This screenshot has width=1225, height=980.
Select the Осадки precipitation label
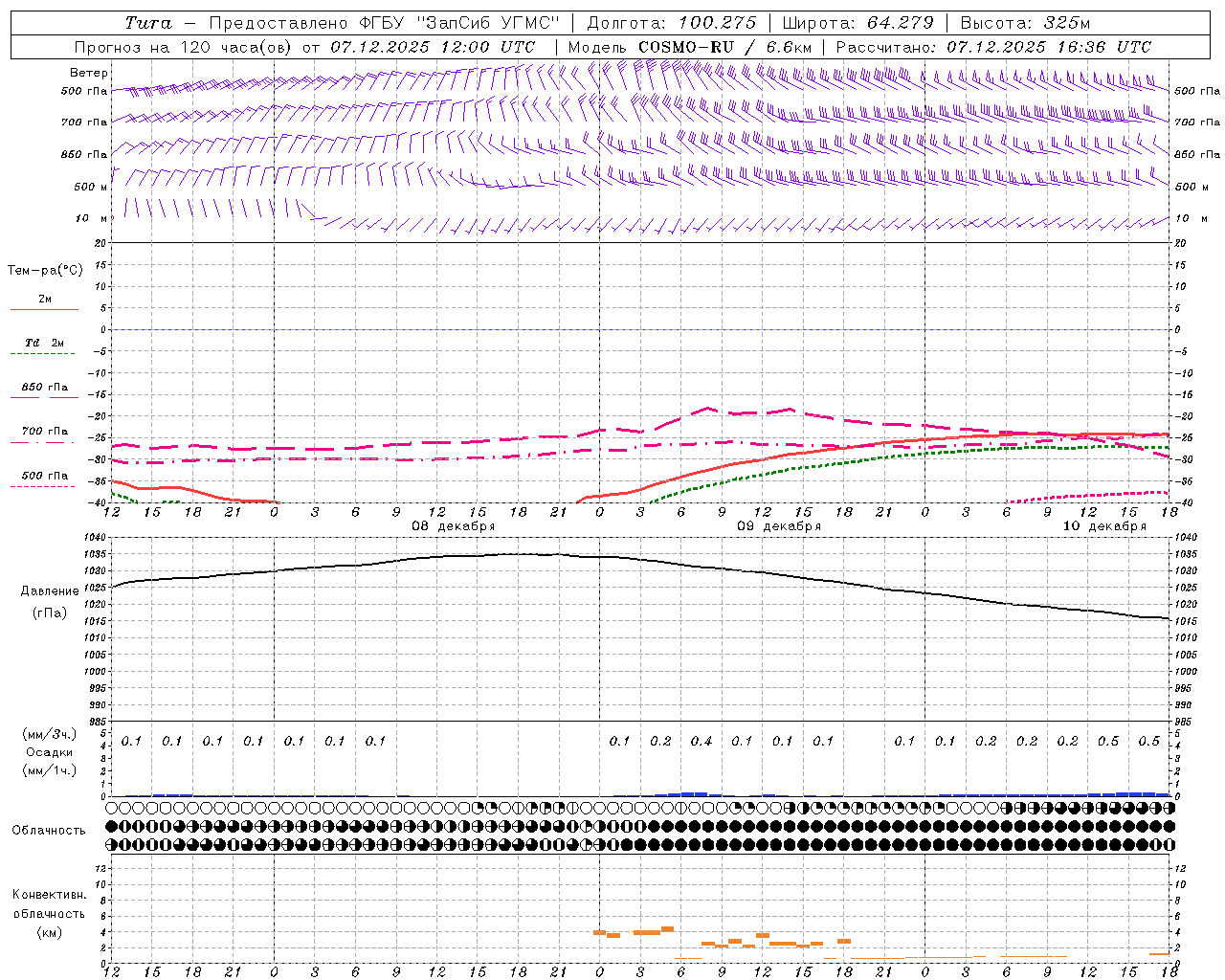pos(50,752)
